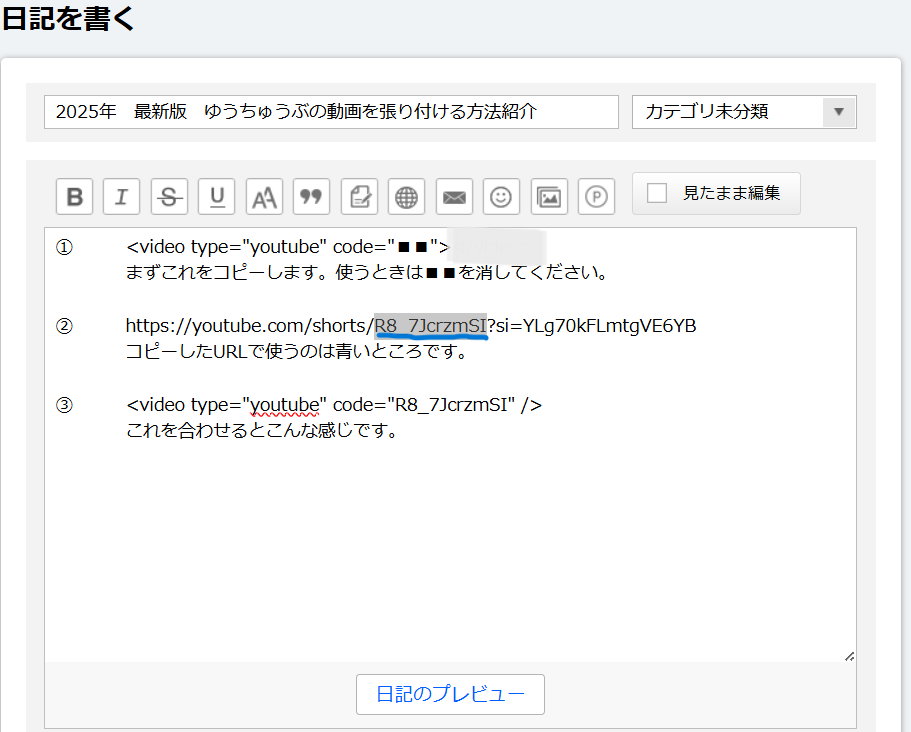Apply strikethrough with the S icon
Viewport: 911px width, 732px height.
169,196
